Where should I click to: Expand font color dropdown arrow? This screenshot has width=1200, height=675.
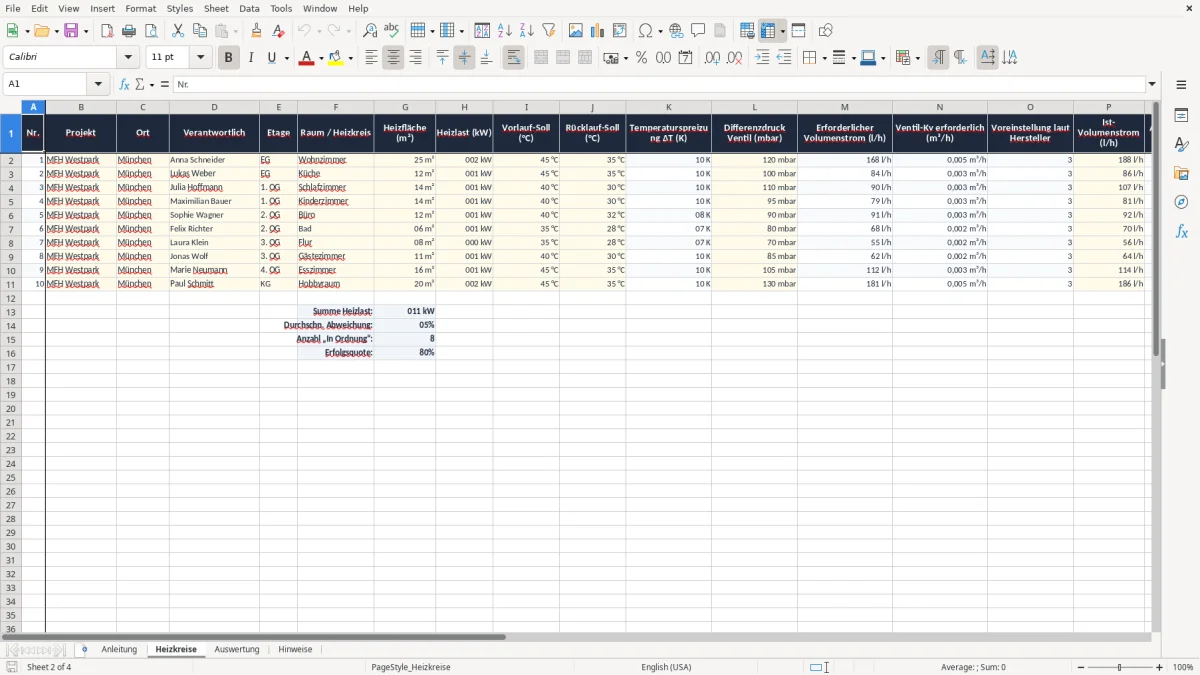[320, 58]
